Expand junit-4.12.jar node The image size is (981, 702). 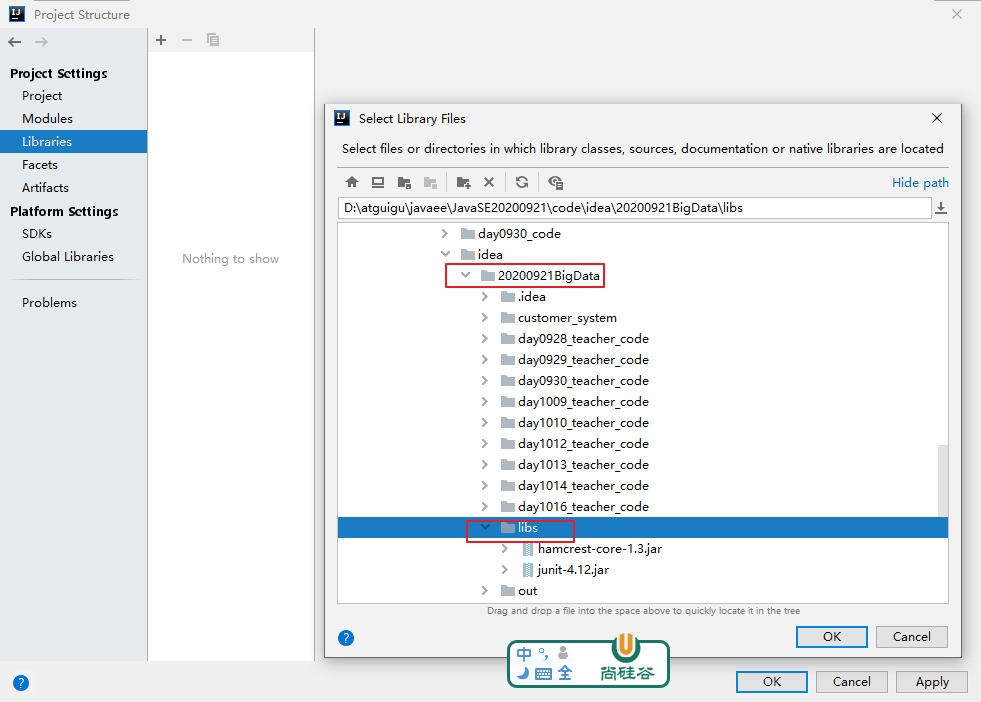click(x=505, y=569)
